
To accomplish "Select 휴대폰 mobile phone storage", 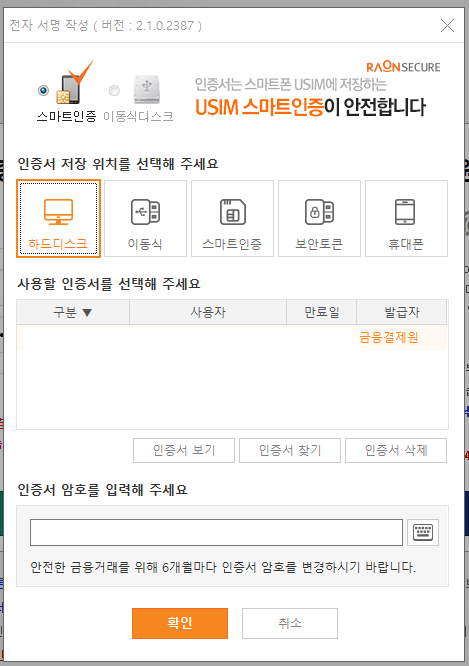I will [406, 218].
